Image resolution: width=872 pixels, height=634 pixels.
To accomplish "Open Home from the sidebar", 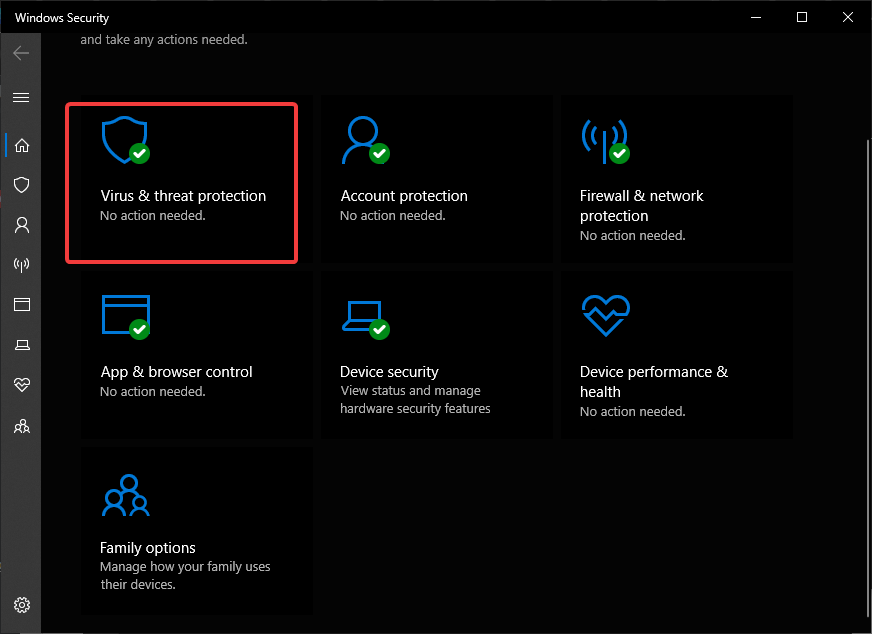I will 21,145.
